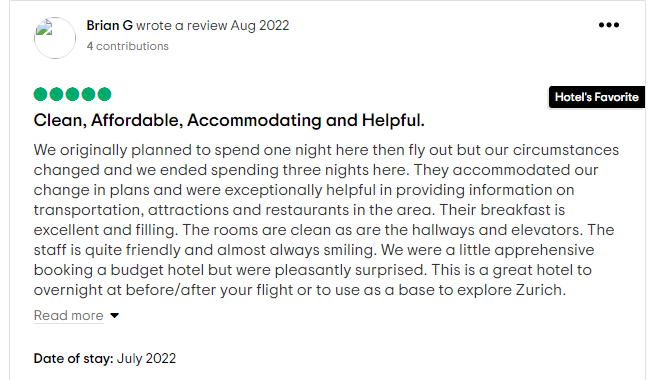This screenshot has width=662, height=380.
Task: Click the July 2022 stay date
Action: point(146,358)
